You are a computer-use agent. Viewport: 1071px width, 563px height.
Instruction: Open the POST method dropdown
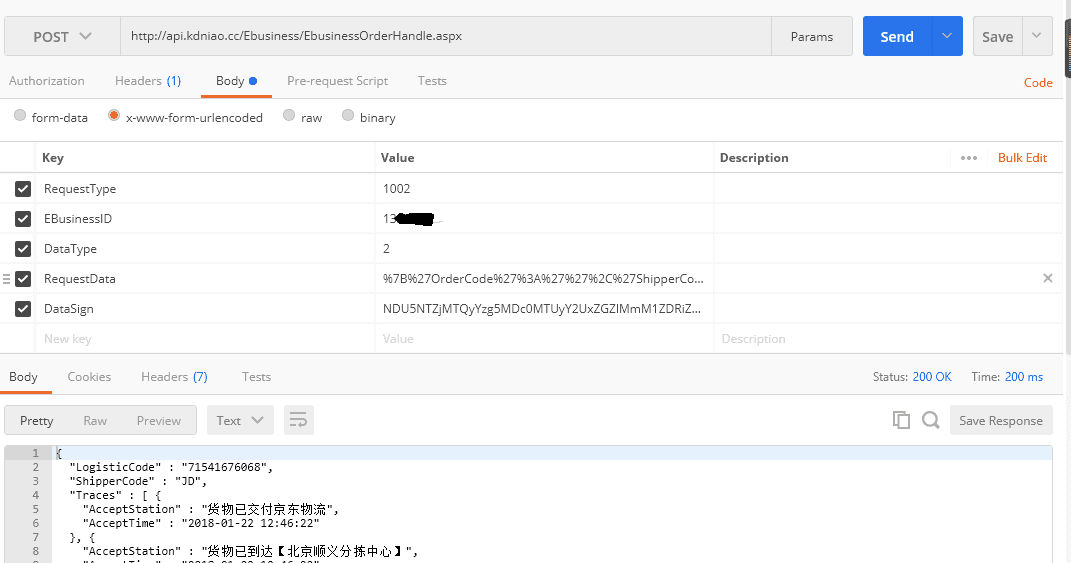click(x=62, y=36)
